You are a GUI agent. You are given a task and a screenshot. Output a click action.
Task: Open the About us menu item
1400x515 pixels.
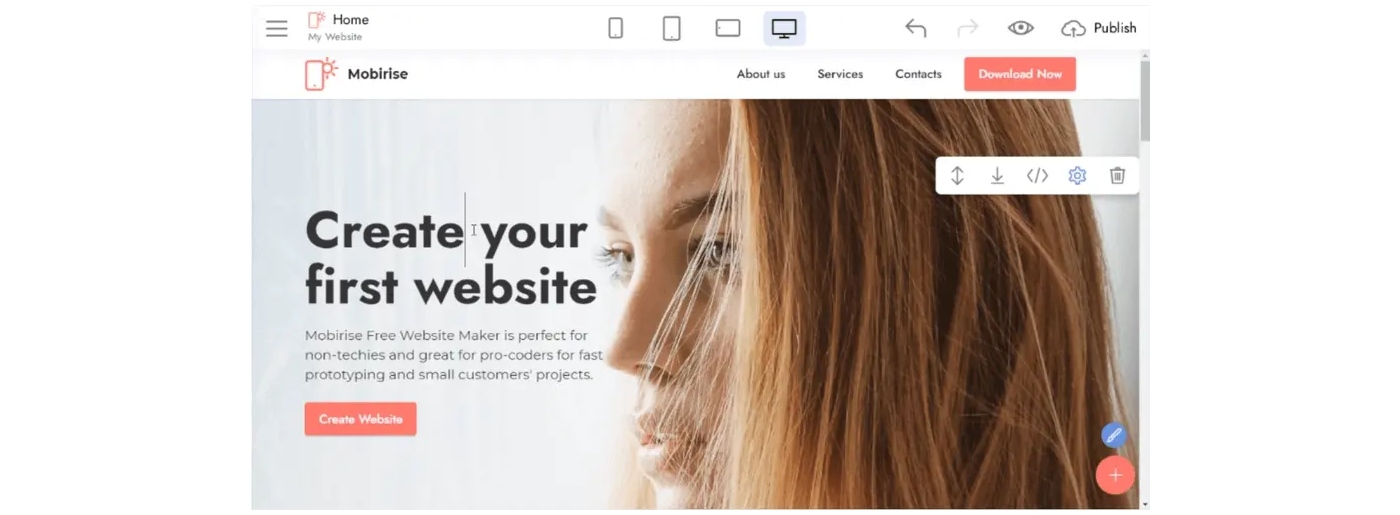coord(761,74)
